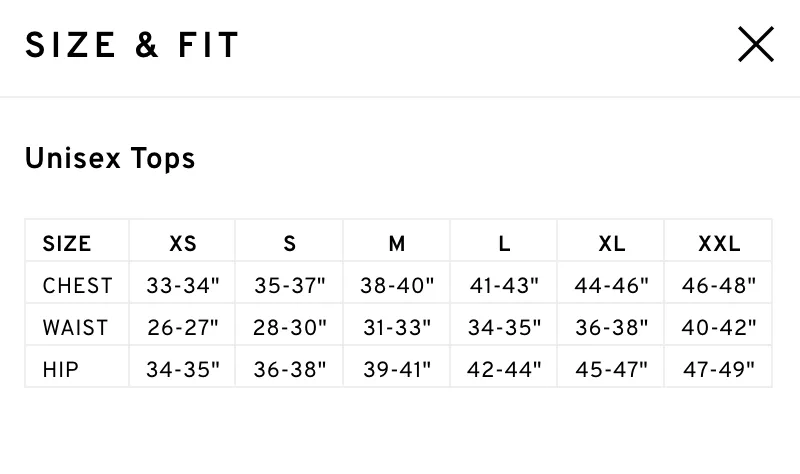Screen dimensions: 800x474
Task: Click hip measurement 47-49" for XXL
Action: coord(719,369)
